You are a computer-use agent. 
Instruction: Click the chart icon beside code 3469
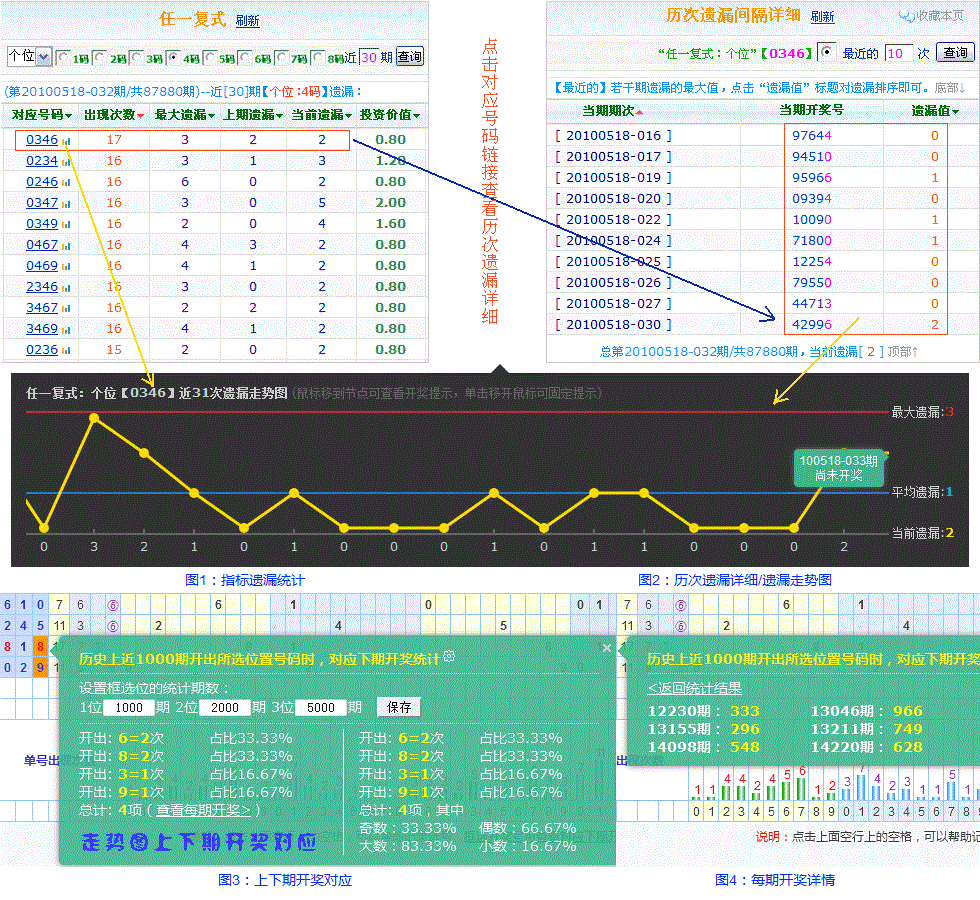click(67, 330)
